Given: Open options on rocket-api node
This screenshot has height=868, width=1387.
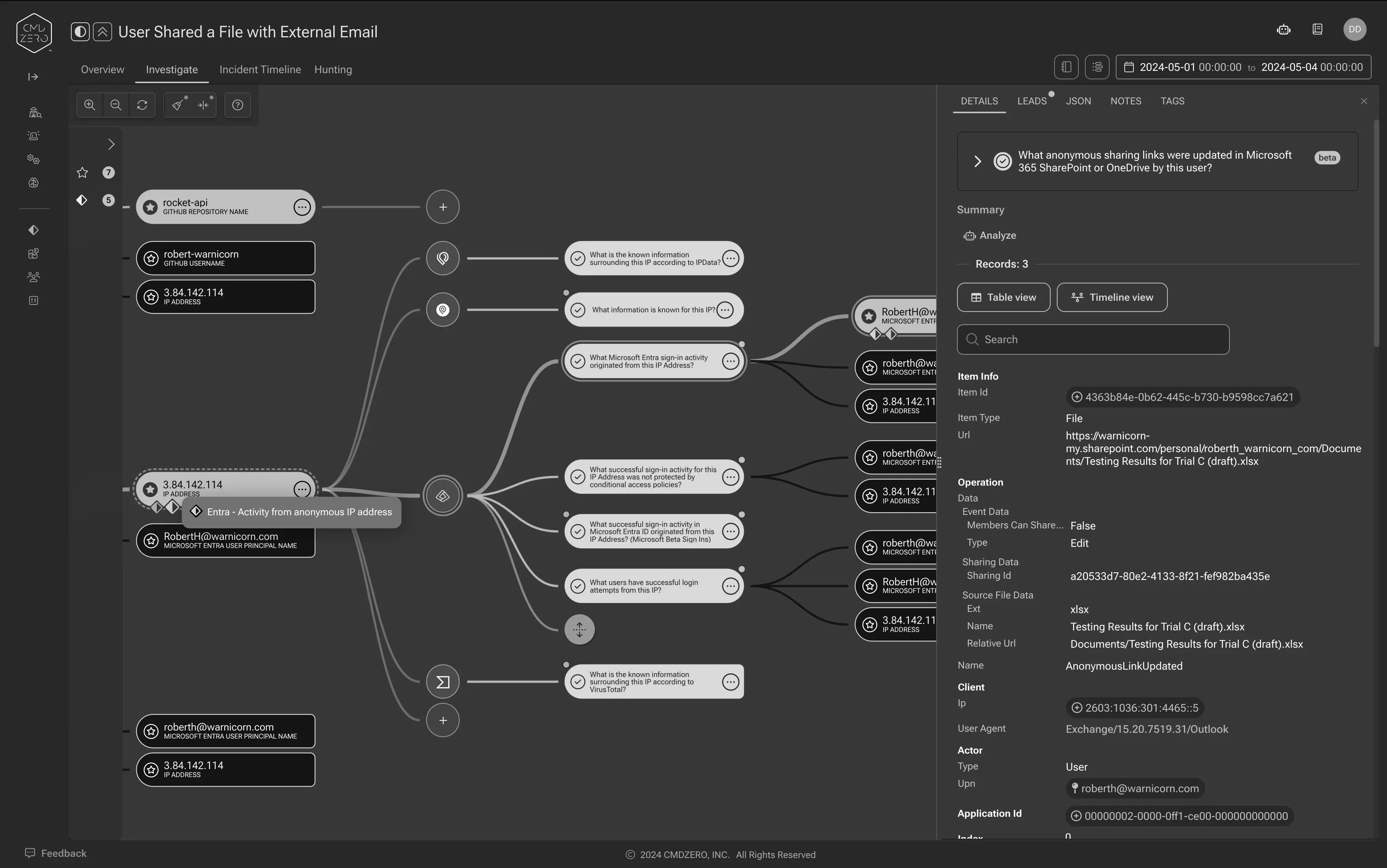Looking at the screenshot, I should (x=302, y=207).
